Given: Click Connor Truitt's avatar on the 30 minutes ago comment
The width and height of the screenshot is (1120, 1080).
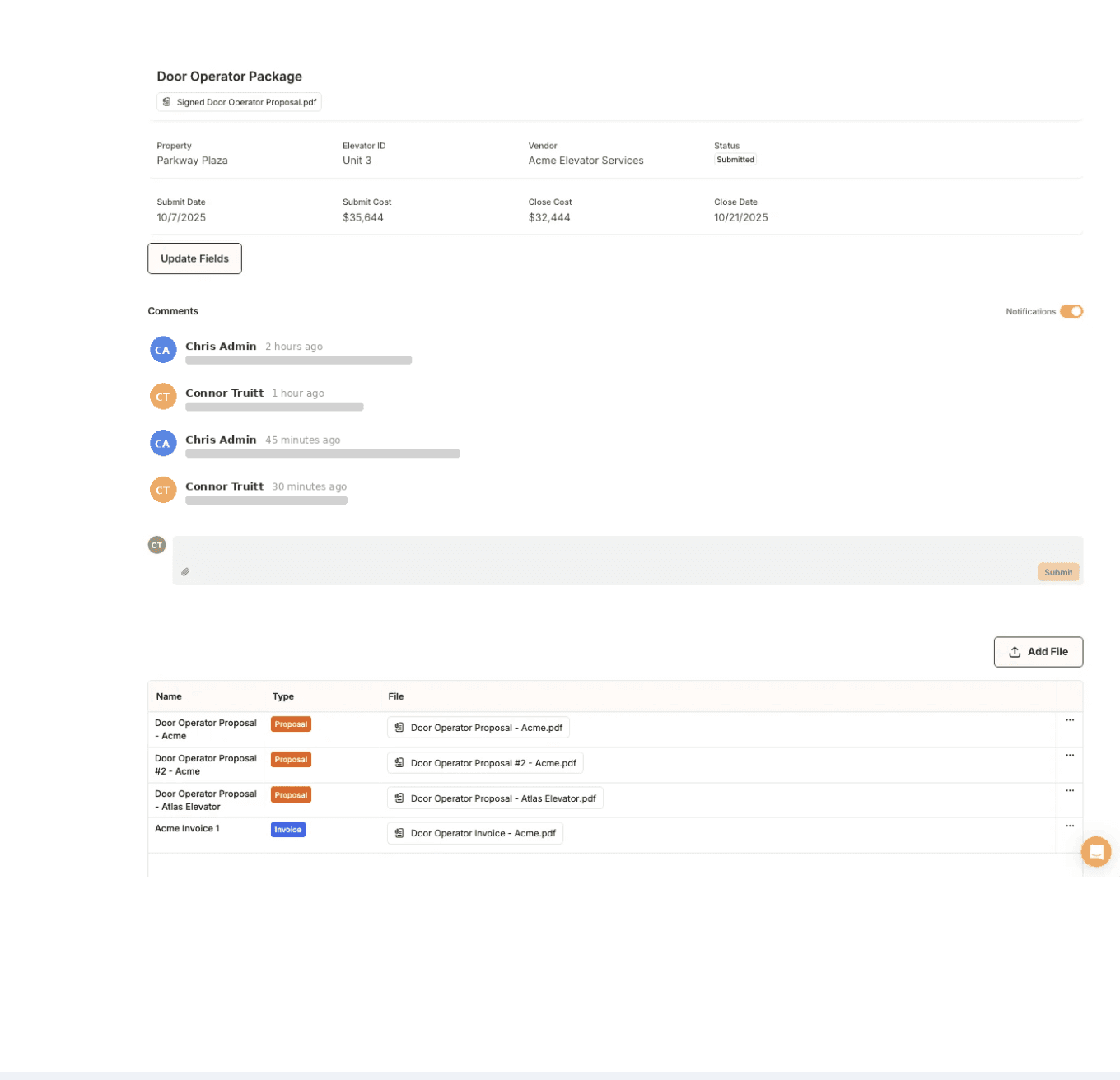Looking at the screenshot, I should (163, 490).
